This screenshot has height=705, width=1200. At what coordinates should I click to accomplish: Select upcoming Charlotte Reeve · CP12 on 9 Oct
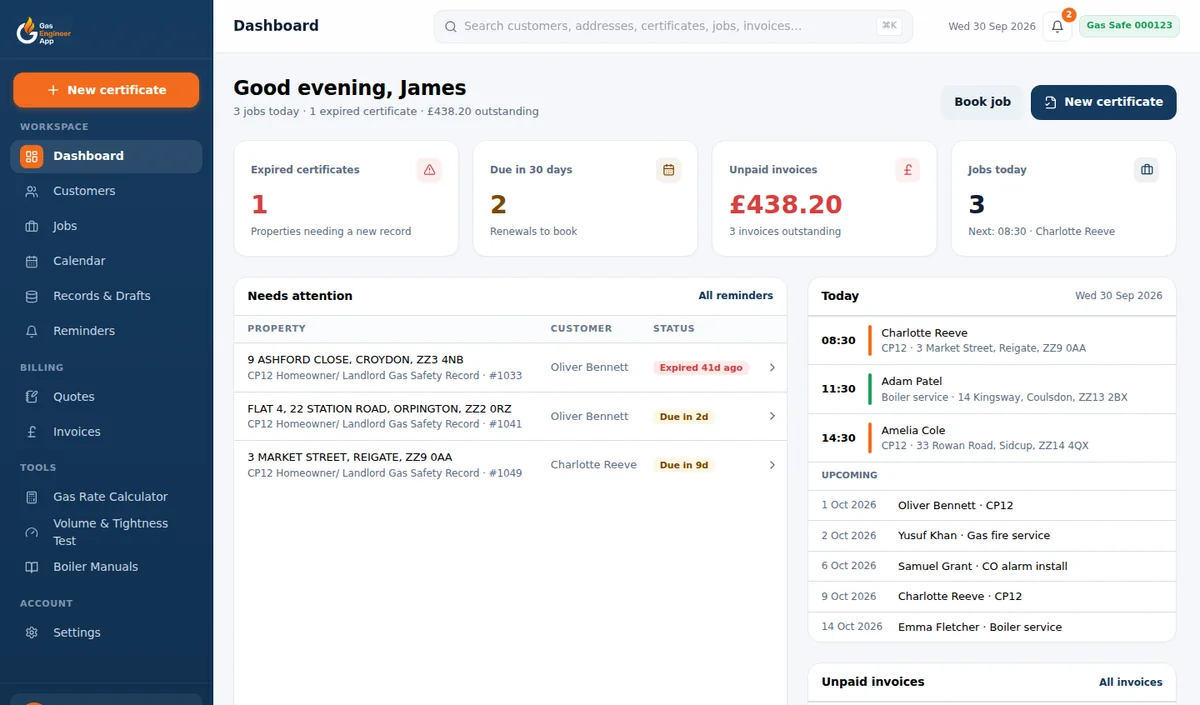(x=992, y=596)
